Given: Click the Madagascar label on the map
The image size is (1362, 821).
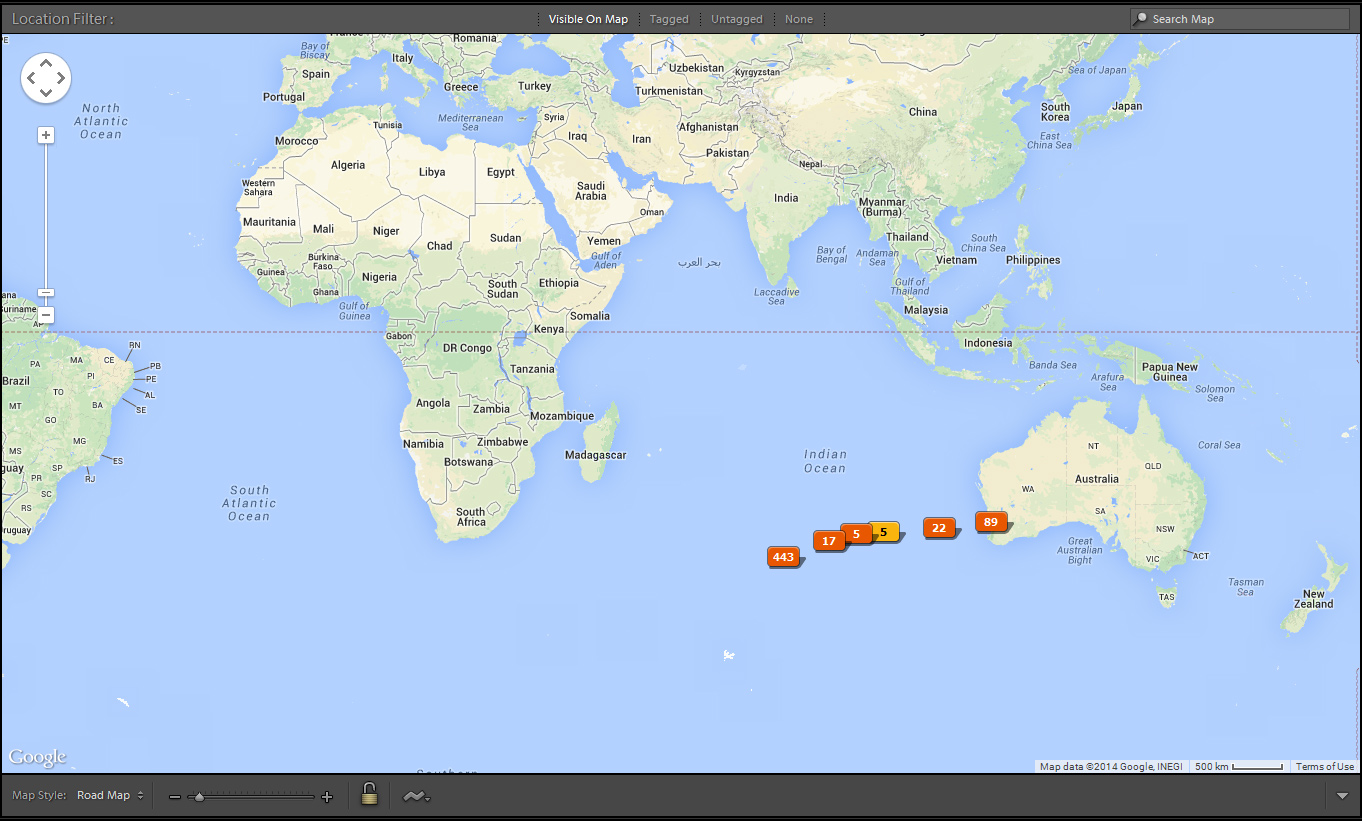Looking at the screenshot, I should [595, 455].
